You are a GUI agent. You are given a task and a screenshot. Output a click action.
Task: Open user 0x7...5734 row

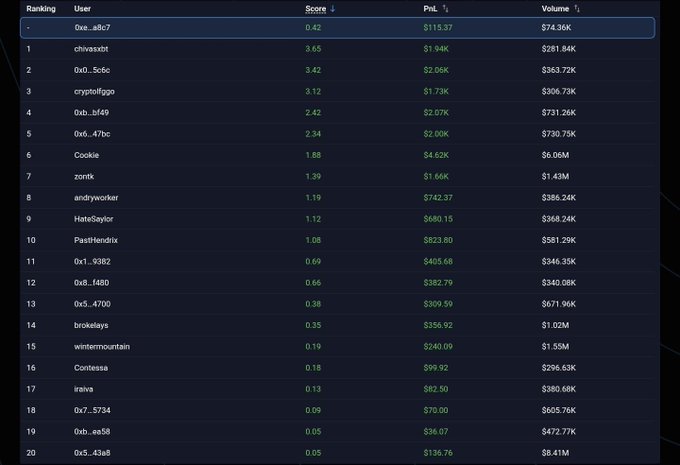(337, 410)
